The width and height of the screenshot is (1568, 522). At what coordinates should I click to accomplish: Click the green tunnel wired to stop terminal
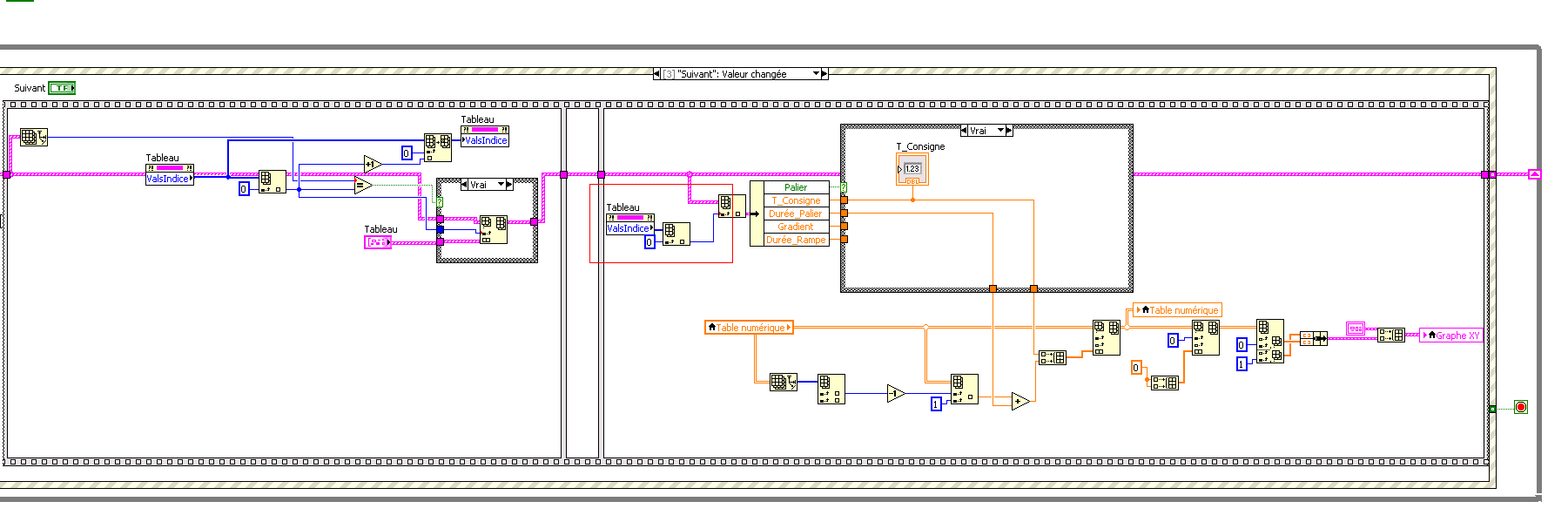1491,409
